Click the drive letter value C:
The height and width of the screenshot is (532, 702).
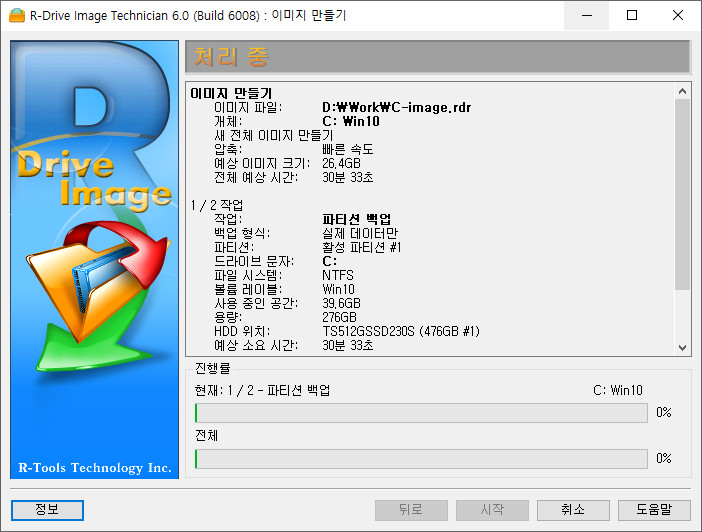click(330, 261)
